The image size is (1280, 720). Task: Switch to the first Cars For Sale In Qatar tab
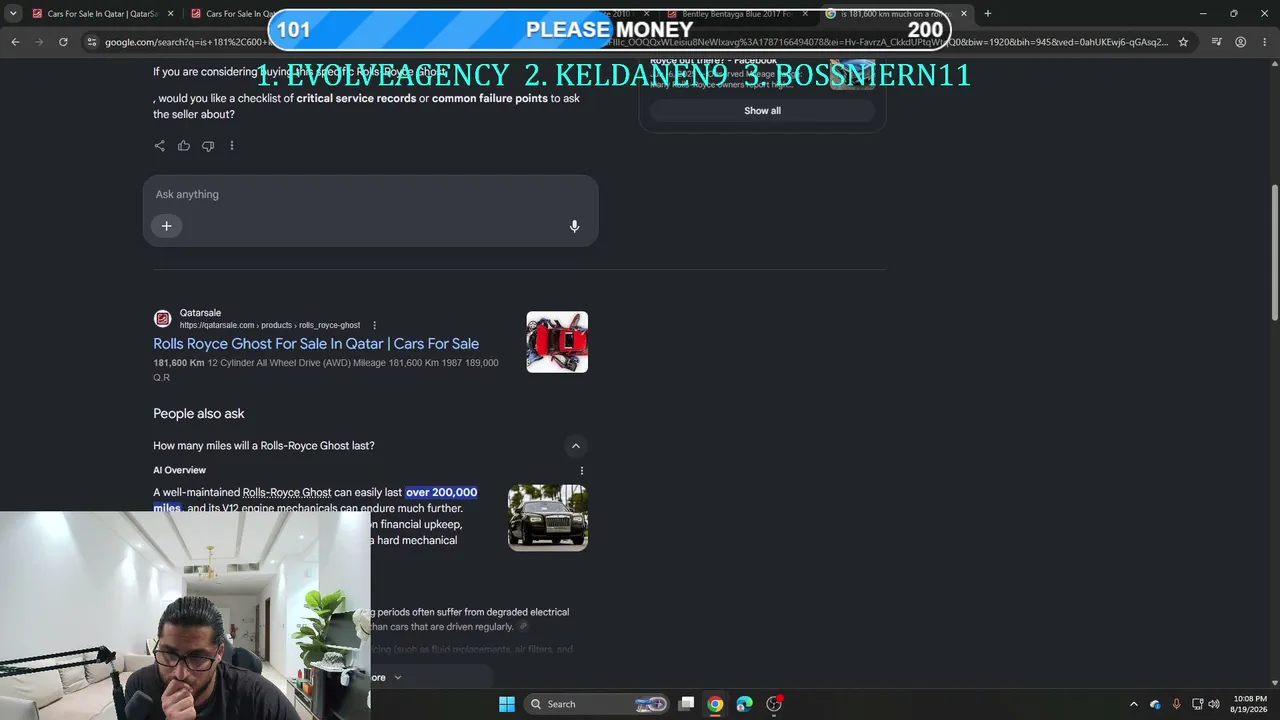coord(102,14)
